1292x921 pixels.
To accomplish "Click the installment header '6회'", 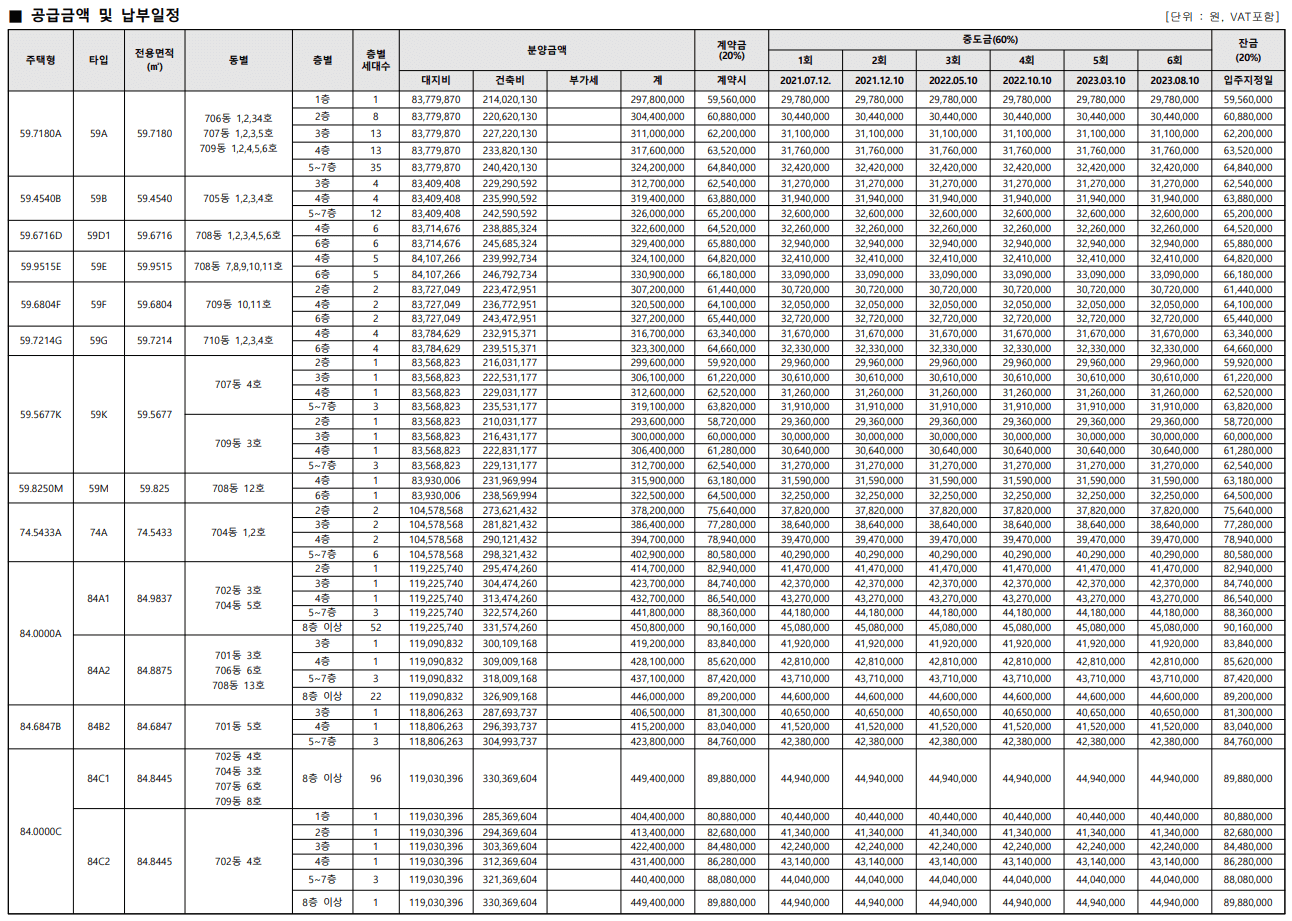I will coord(1174,60).
